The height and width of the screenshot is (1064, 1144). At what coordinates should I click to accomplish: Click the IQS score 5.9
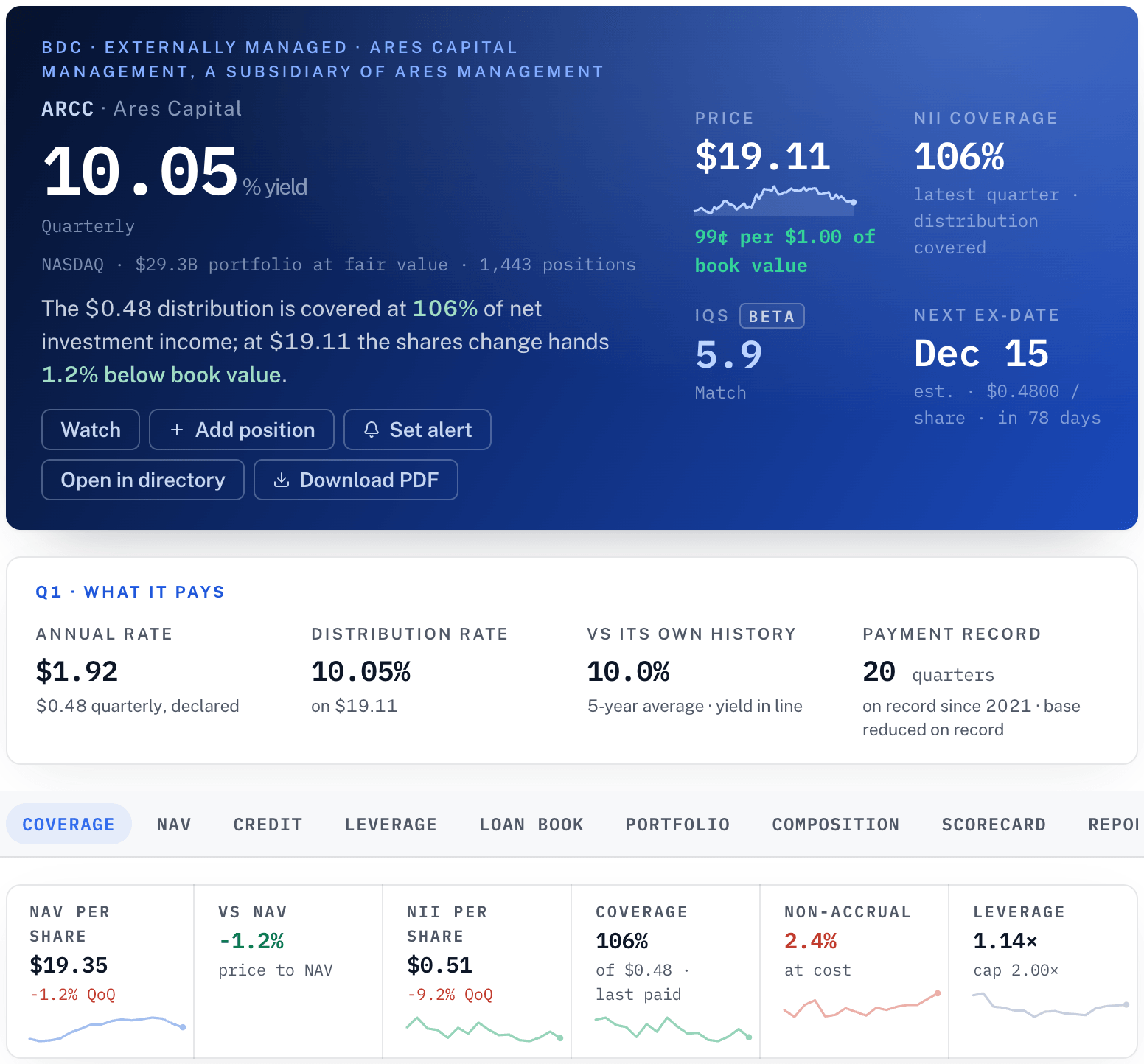(728, 354)
